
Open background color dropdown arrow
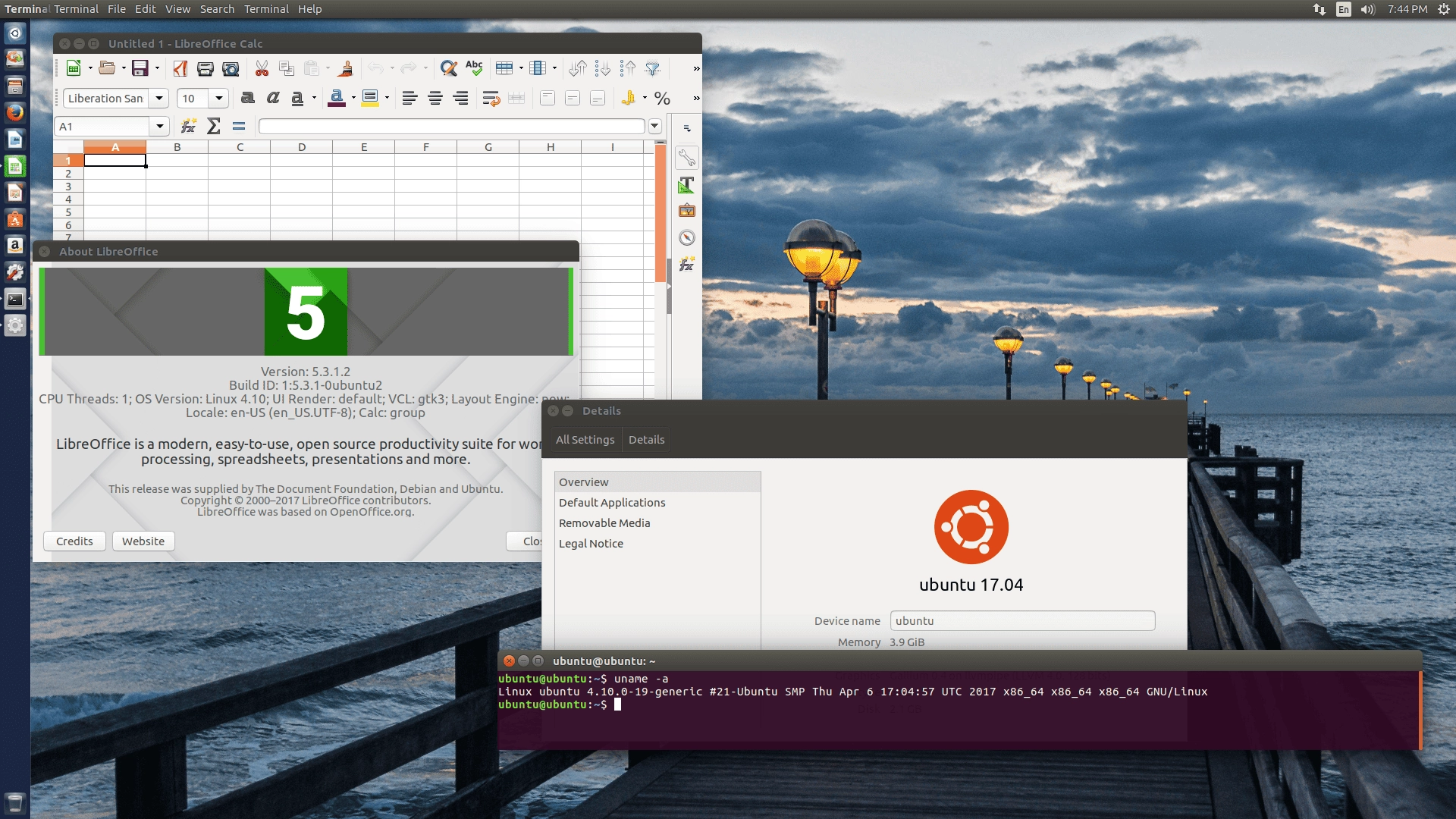387,98
